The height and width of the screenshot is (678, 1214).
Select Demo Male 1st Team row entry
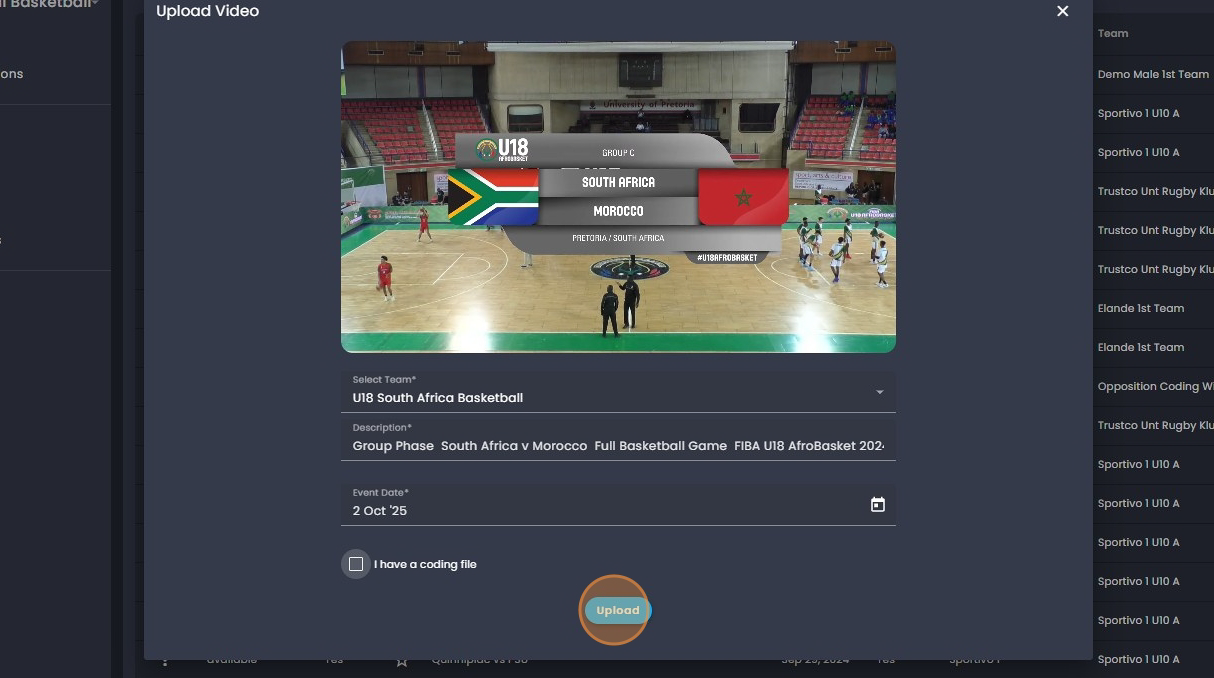tap(1153, 74)
